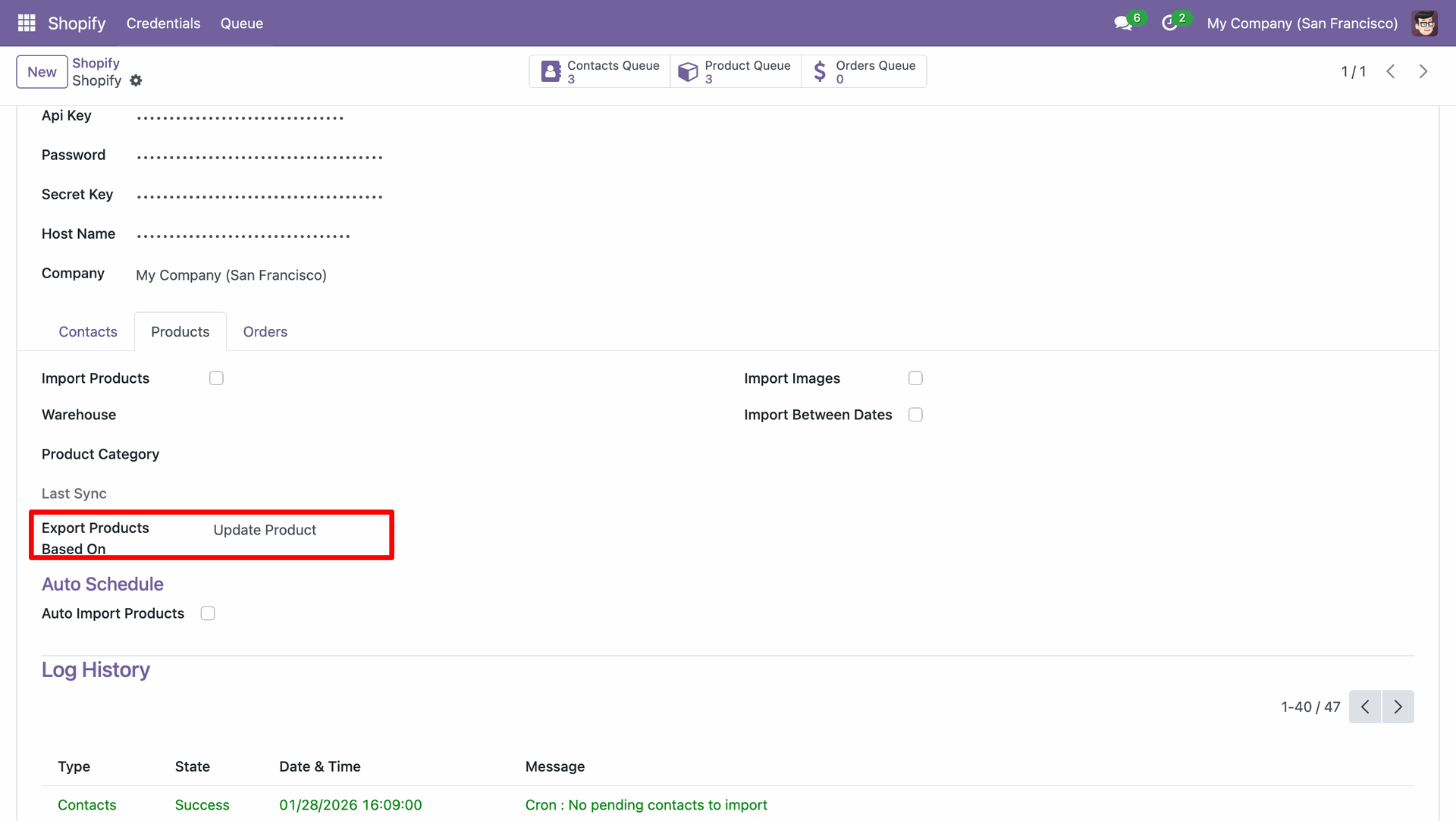
Task: Toggle the Auto Import Products checkbox
Action: click(208, 613)
